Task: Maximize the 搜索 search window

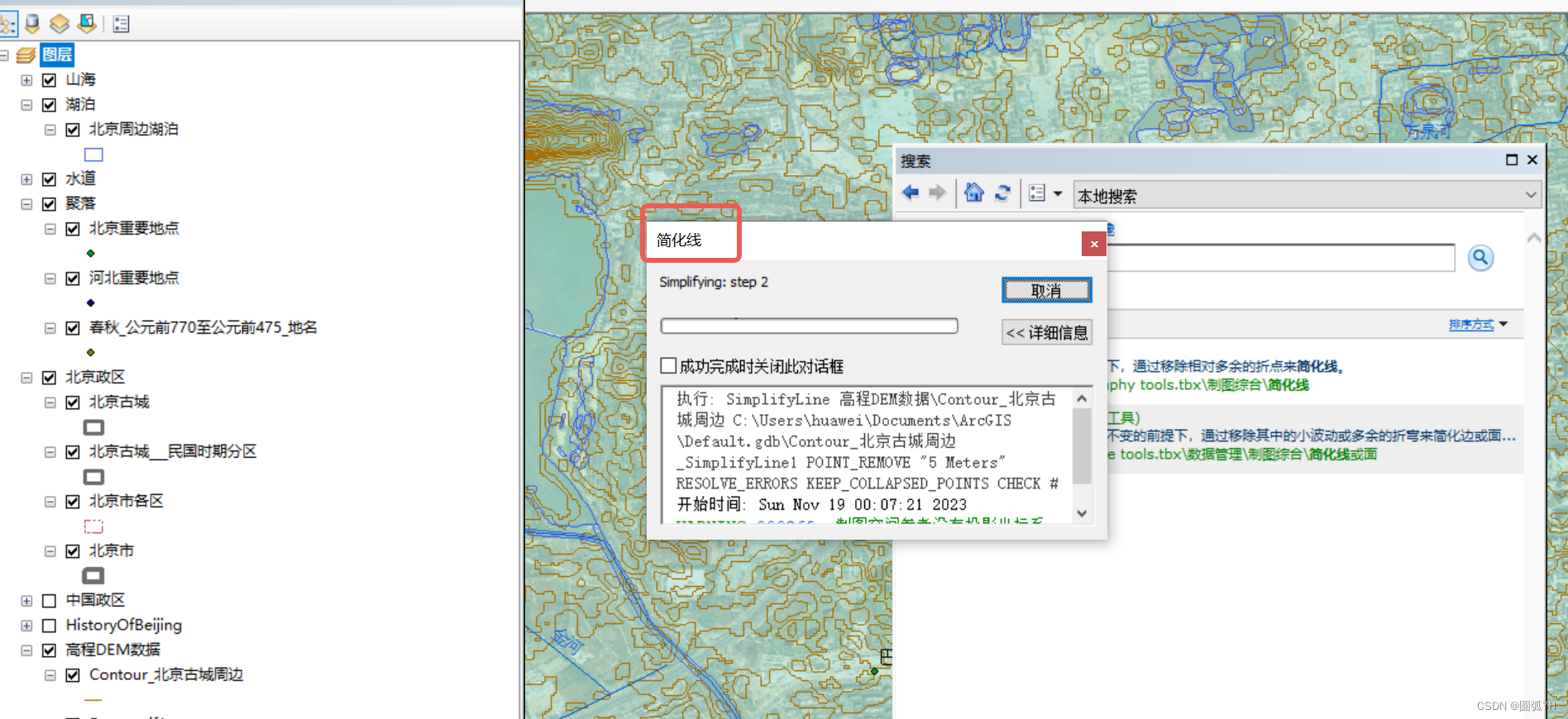Action: click(1512, 160)
